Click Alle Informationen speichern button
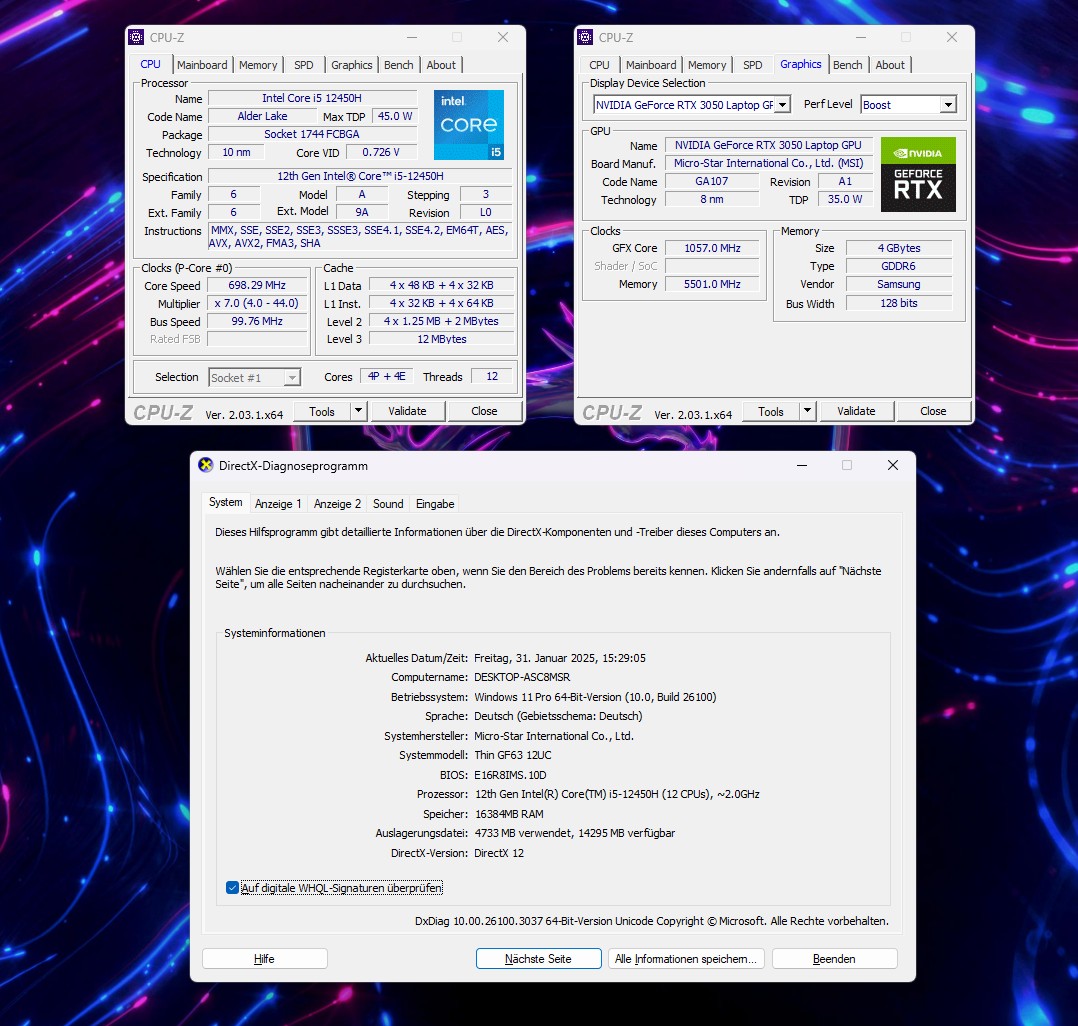Image resolution: width=1078 pixels, height=1026 pixels. point(686,959)
